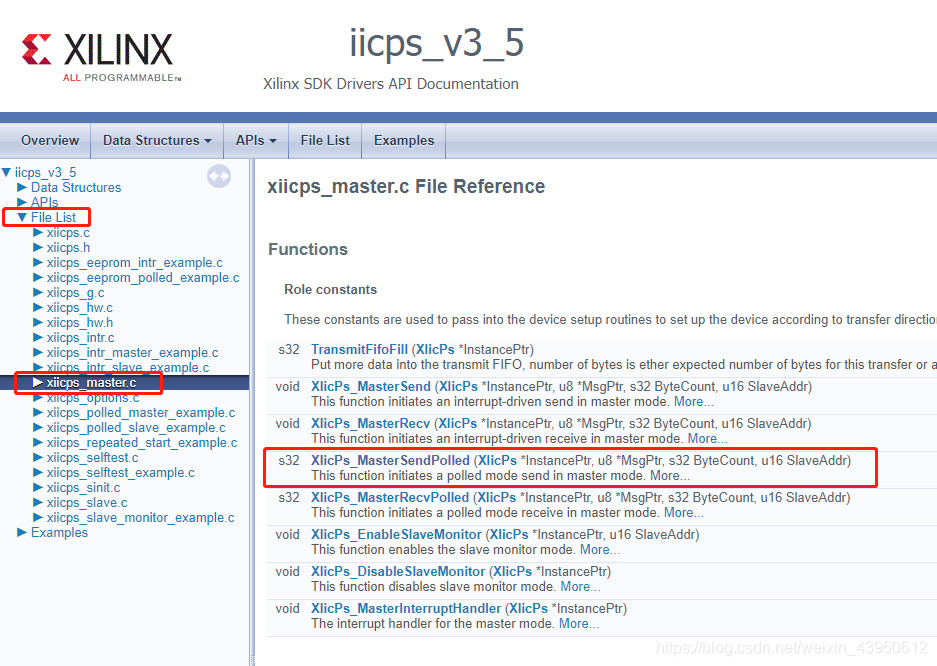Collapse the iicps_v3_5 root tree node
Viewport: 937px width, 666px height.
[7, 173]
